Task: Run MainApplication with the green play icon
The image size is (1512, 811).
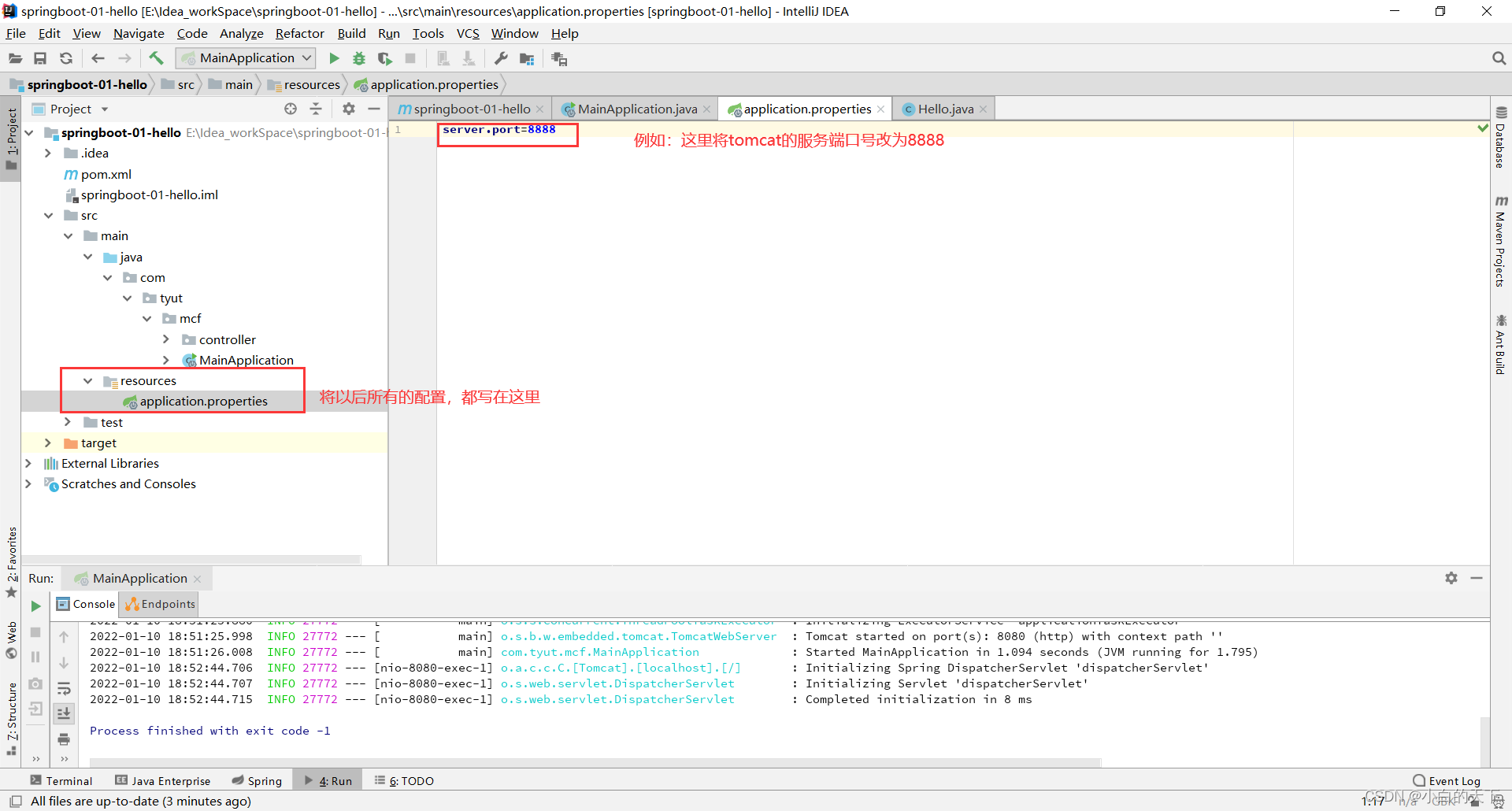Action: 334,58
